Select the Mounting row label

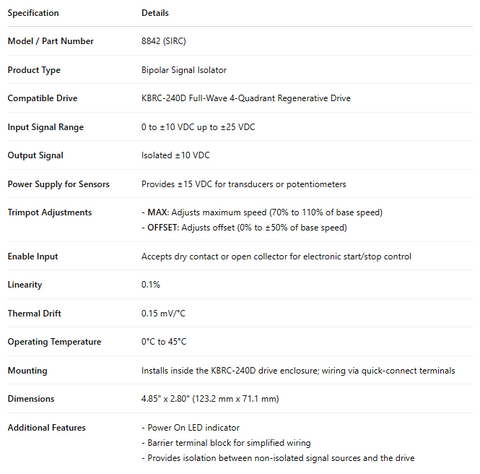(27, 371)
